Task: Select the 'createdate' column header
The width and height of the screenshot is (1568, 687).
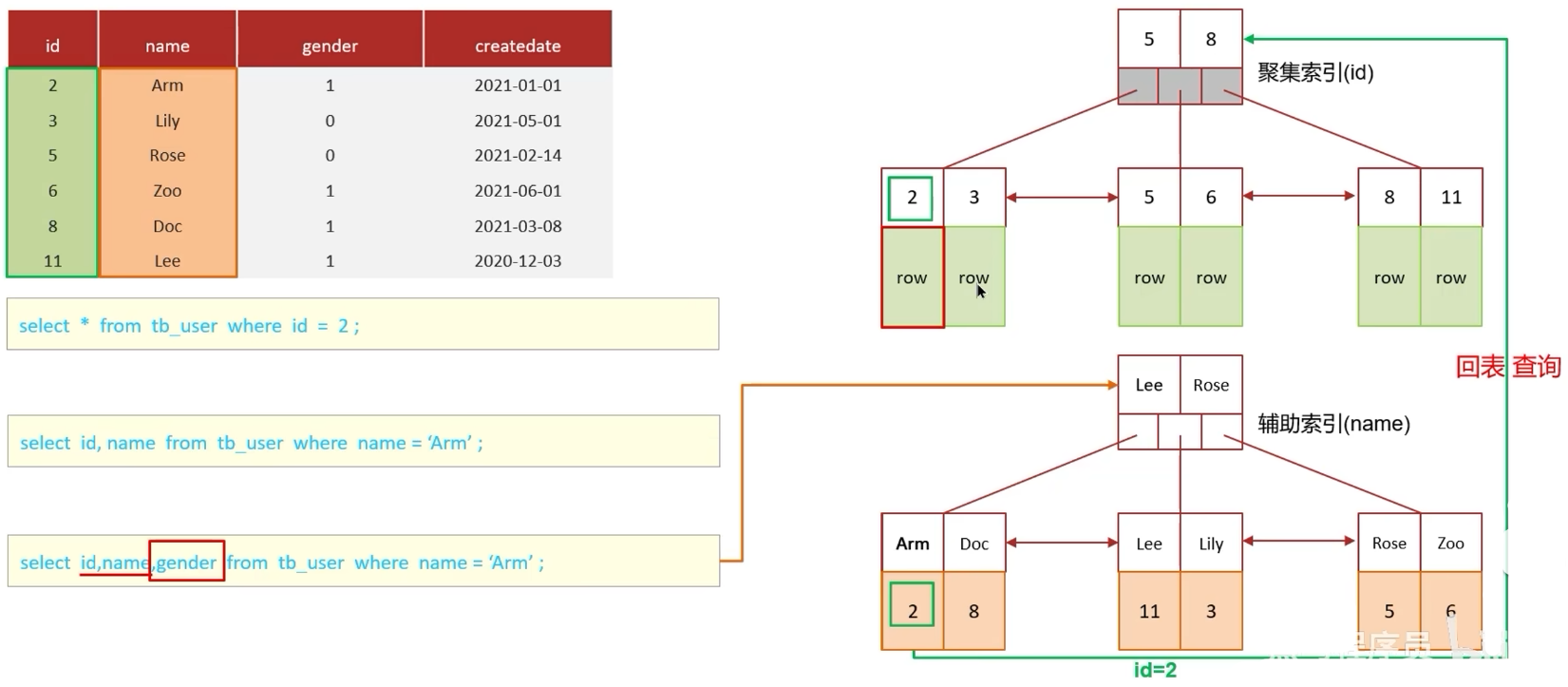Action: pyautogui.click(x=518, y=39)
